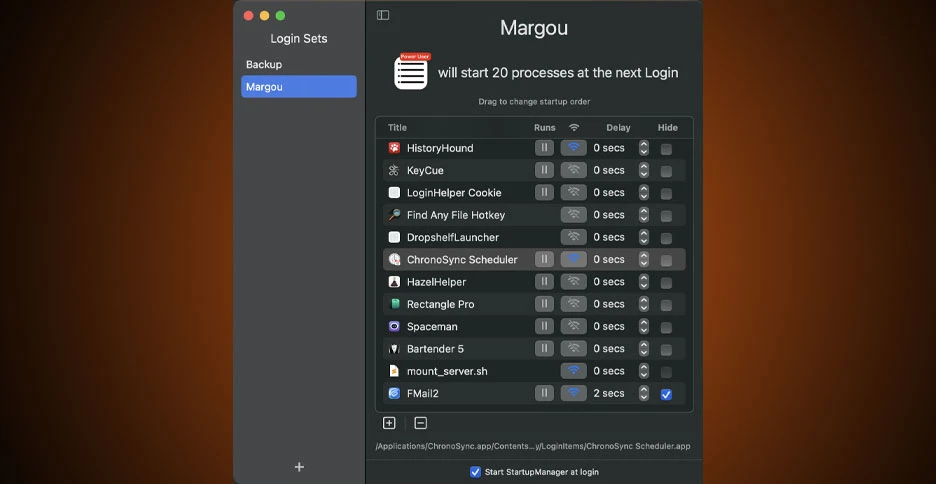Toggle Bartender 5 runs pause button

(x=544, y=349)
